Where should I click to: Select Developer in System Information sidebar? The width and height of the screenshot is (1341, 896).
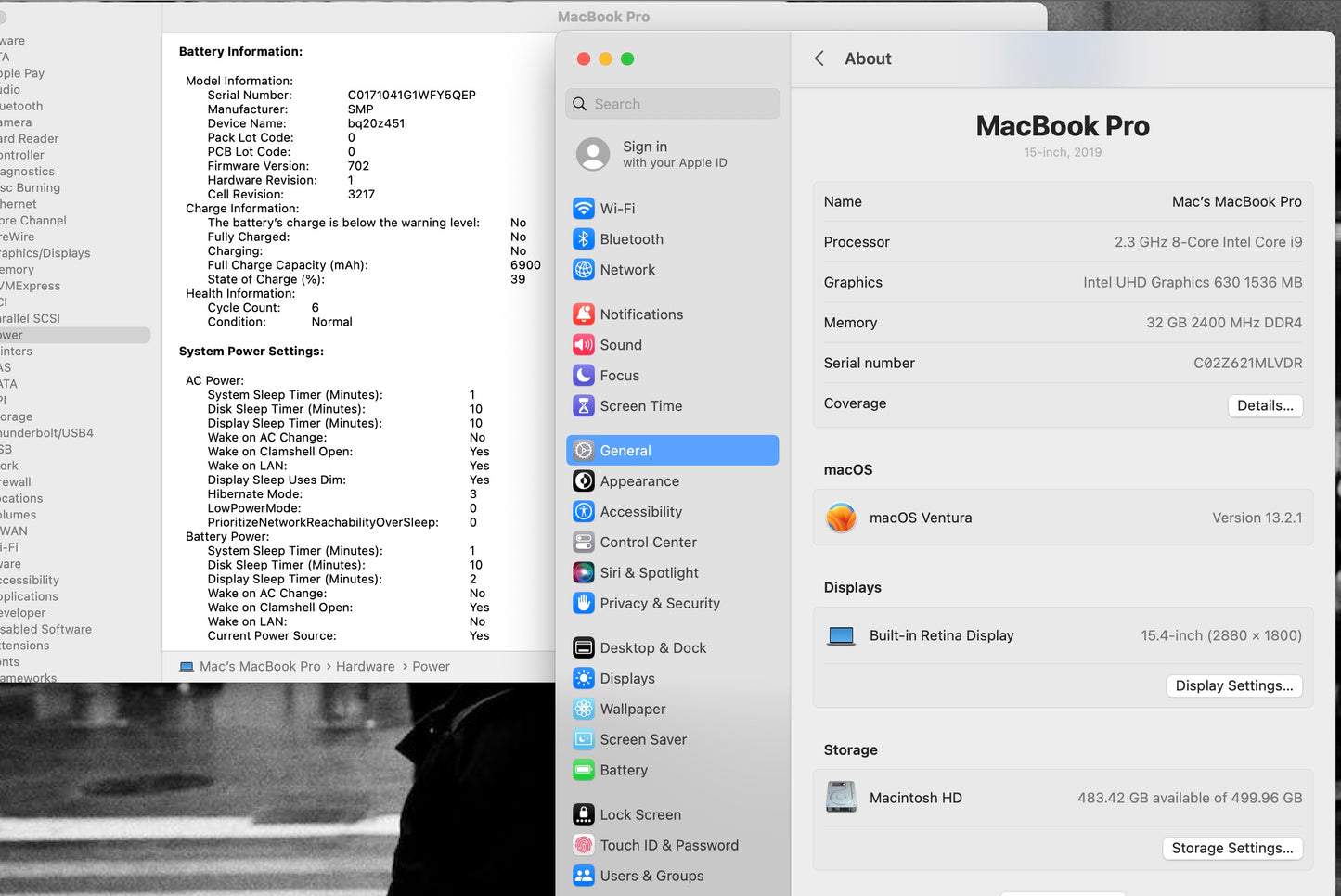click(23, 613)
